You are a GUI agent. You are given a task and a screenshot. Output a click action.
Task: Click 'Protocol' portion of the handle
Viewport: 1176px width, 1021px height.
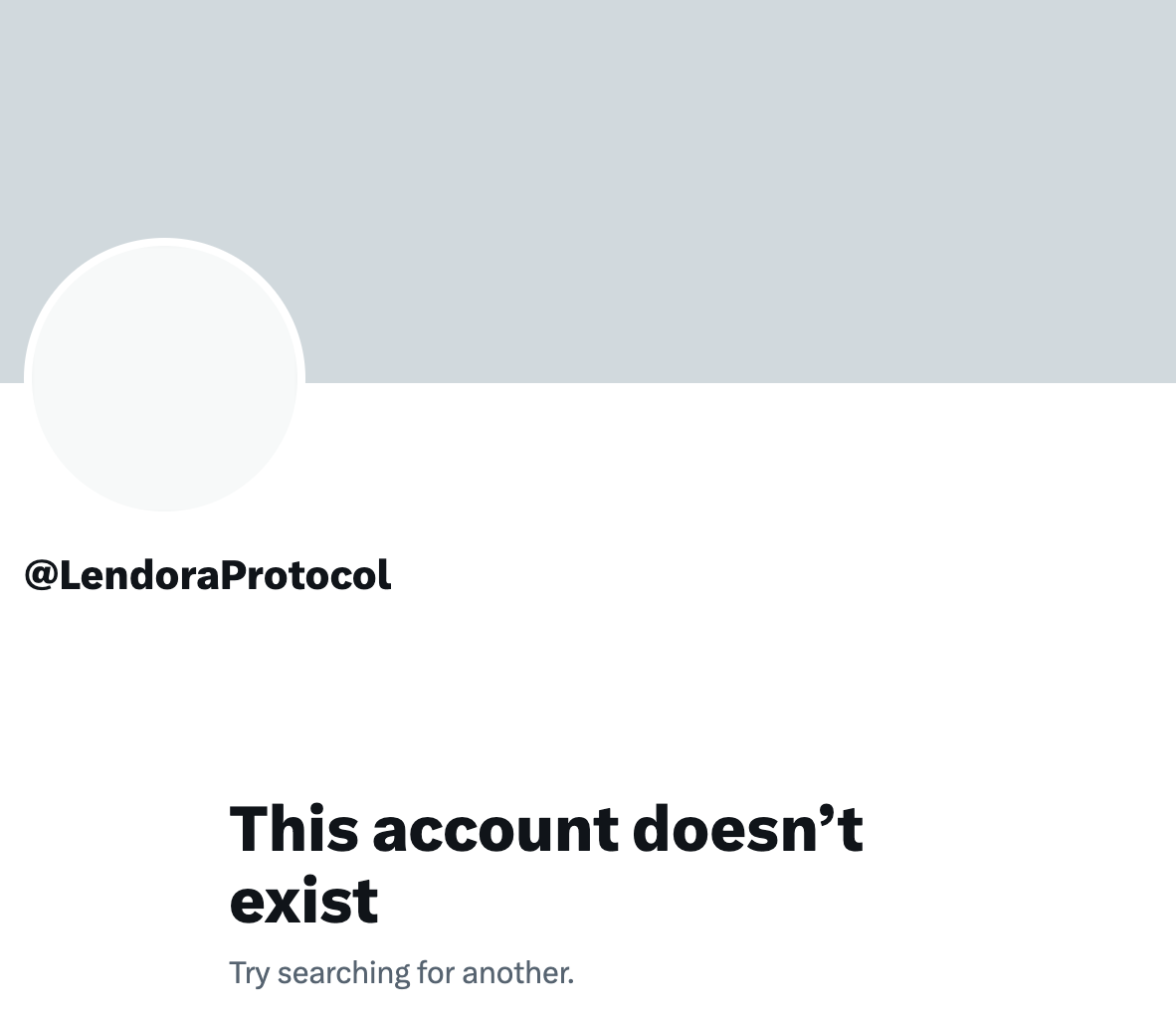306,575
